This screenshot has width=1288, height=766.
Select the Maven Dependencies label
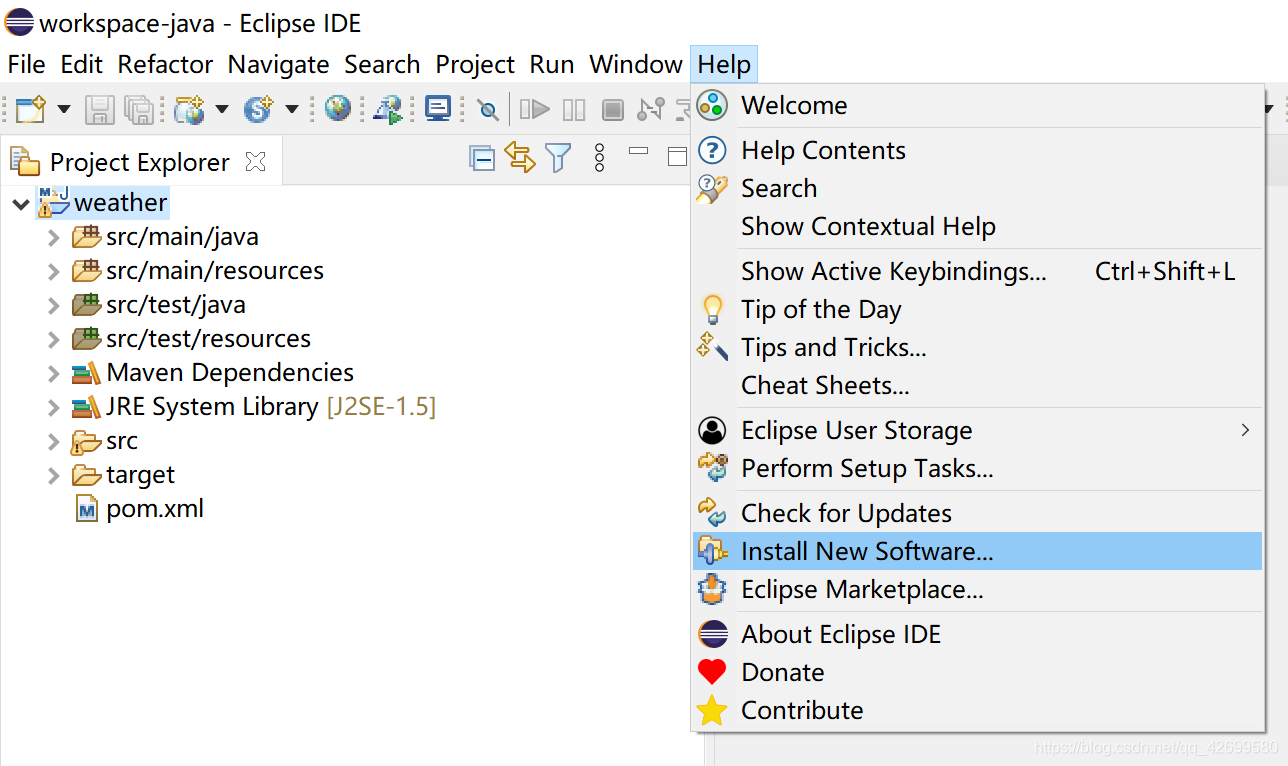click(x=230, y=373)
